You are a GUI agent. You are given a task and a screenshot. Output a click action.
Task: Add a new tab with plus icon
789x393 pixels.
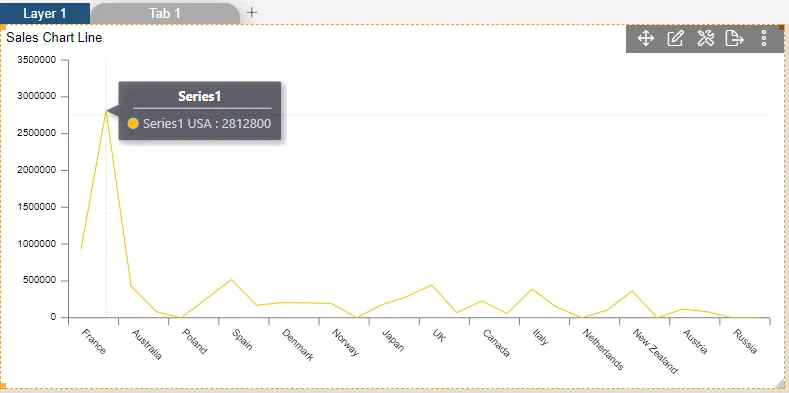tap(252, 13)
